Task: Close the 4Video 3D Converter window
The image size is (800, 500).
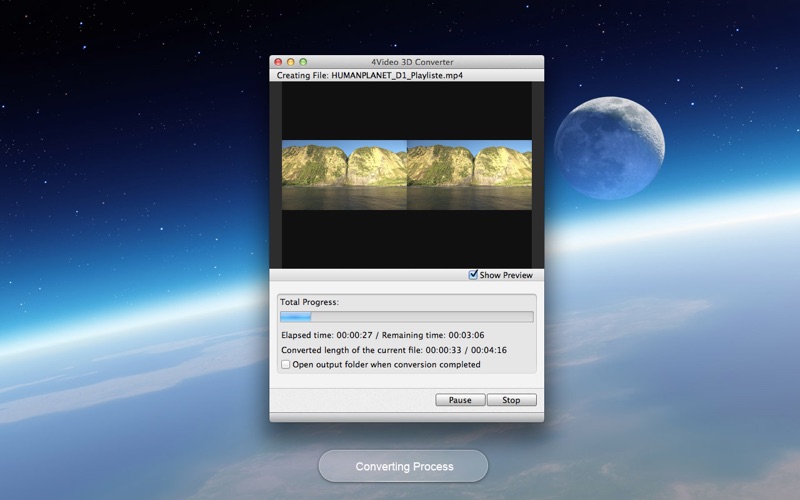Action: (x=278, y=62)
